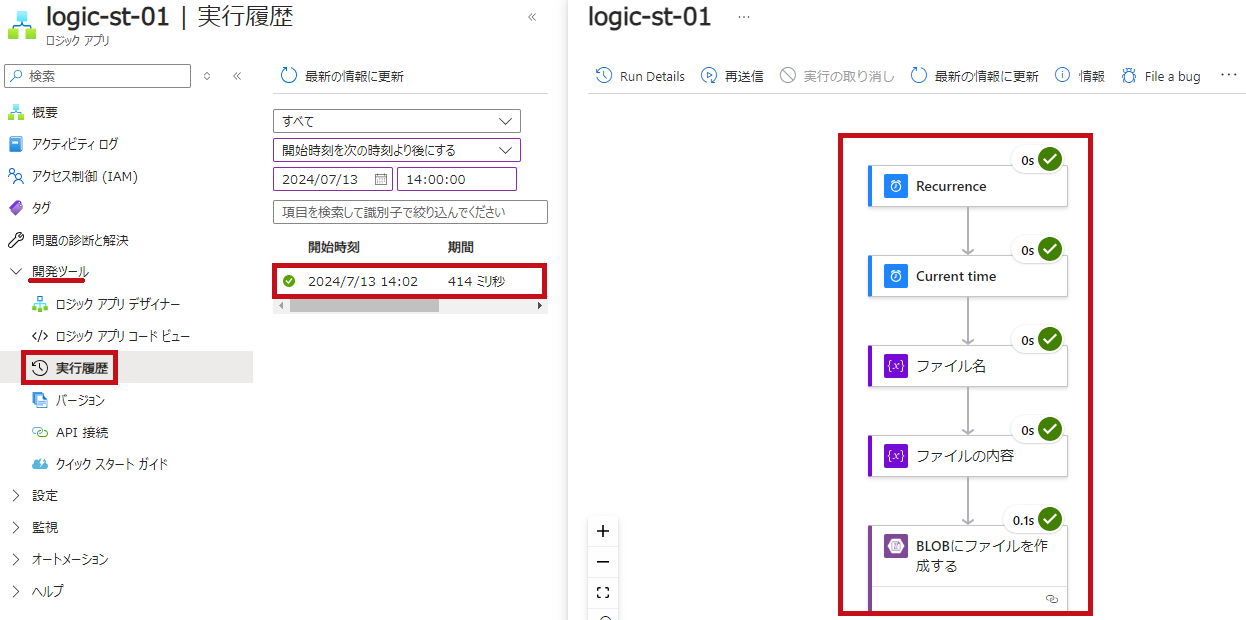Open ellipsis menu next to logic-st-01 title
Viewport: 1246px width, 620px height.
click(x=743, y=17)
